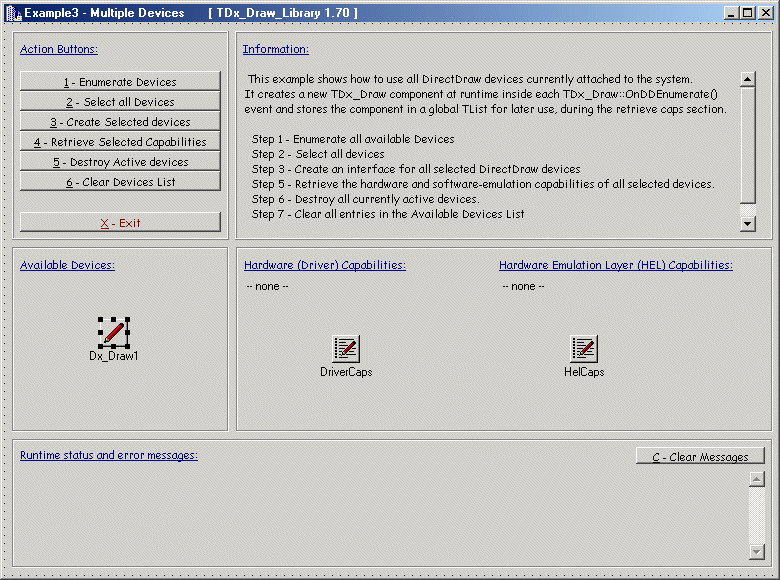Click the DriverCaps component icon
The width and height of the screenshot is (780, 580).
(x=346, y=349)
